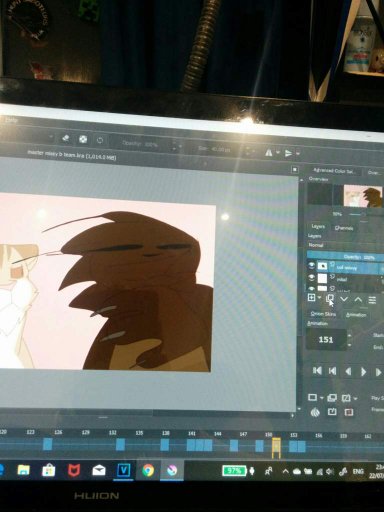Click the reload brush preset icon

pos(100,140)
